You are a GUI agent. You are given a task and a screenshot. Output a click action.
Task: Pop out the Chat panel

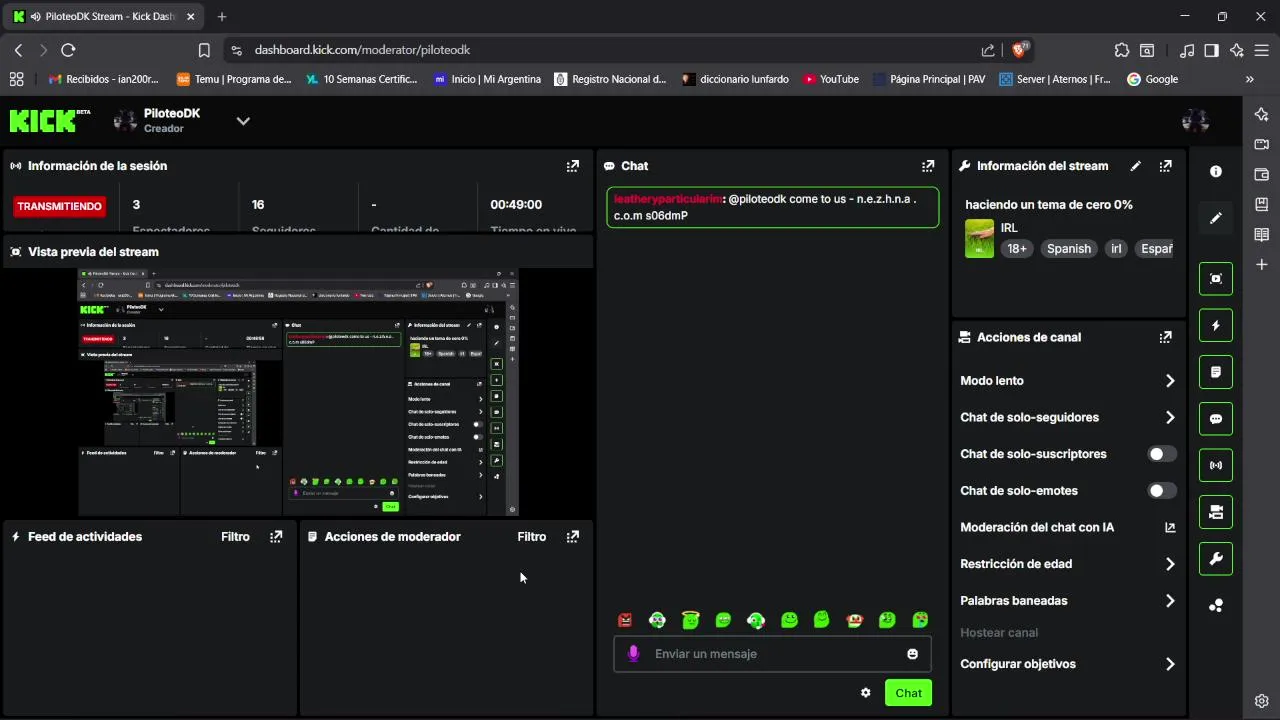point(928,166)
